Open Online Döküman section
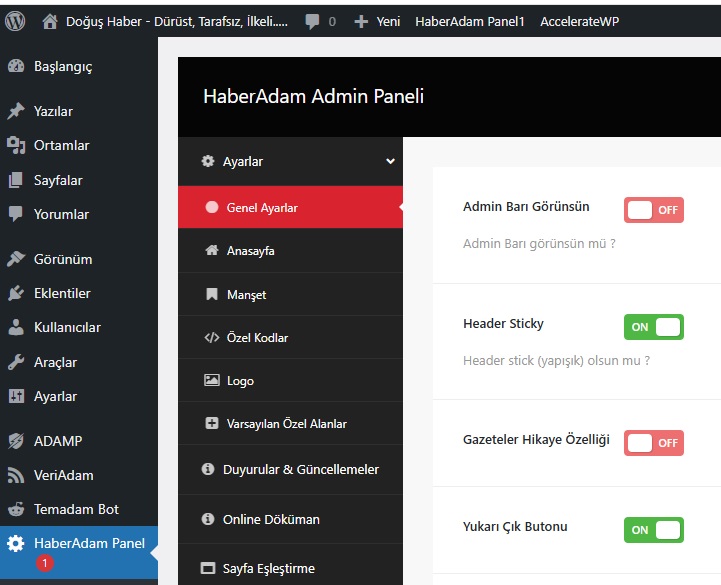The image size is (721, 585). pyautogui.click(x=290, y=519)
